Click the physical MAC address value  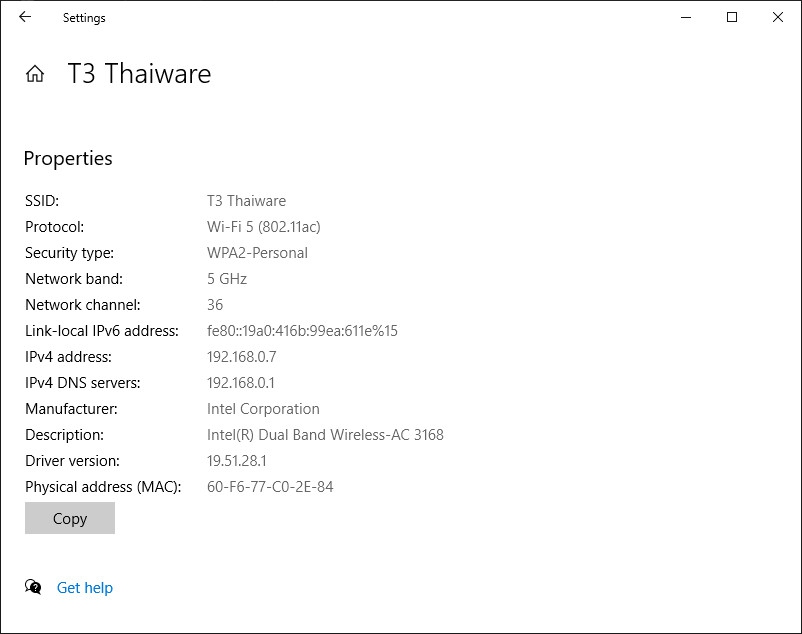tap(270, 487)
